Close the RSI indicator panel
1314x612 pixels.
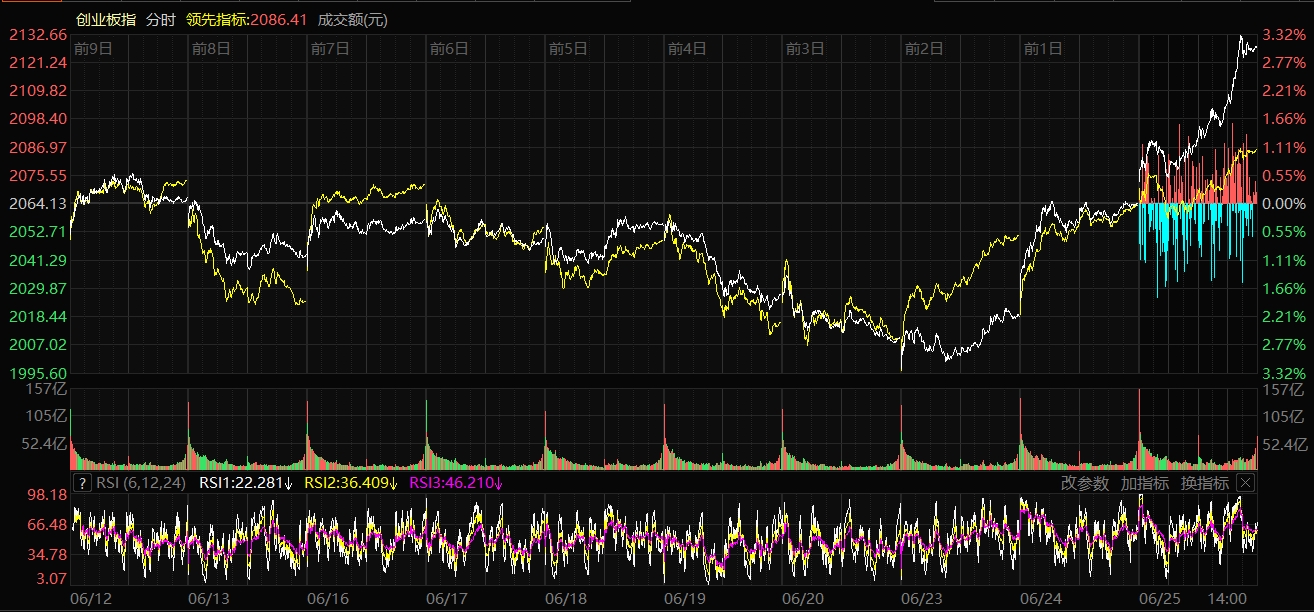pos(1245,483)
